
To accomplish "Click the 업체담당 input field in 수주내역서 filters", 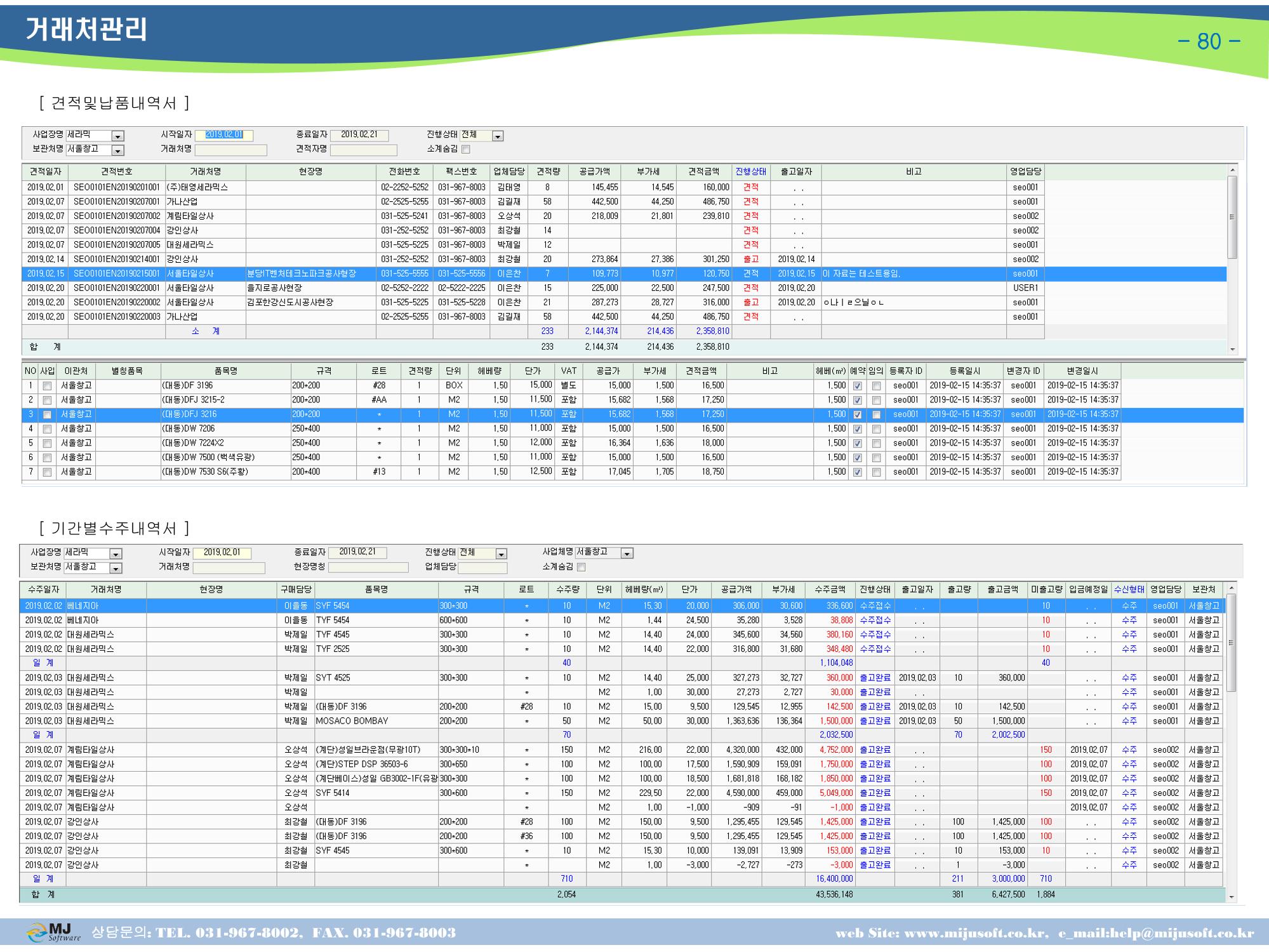I will click(482, 567).
